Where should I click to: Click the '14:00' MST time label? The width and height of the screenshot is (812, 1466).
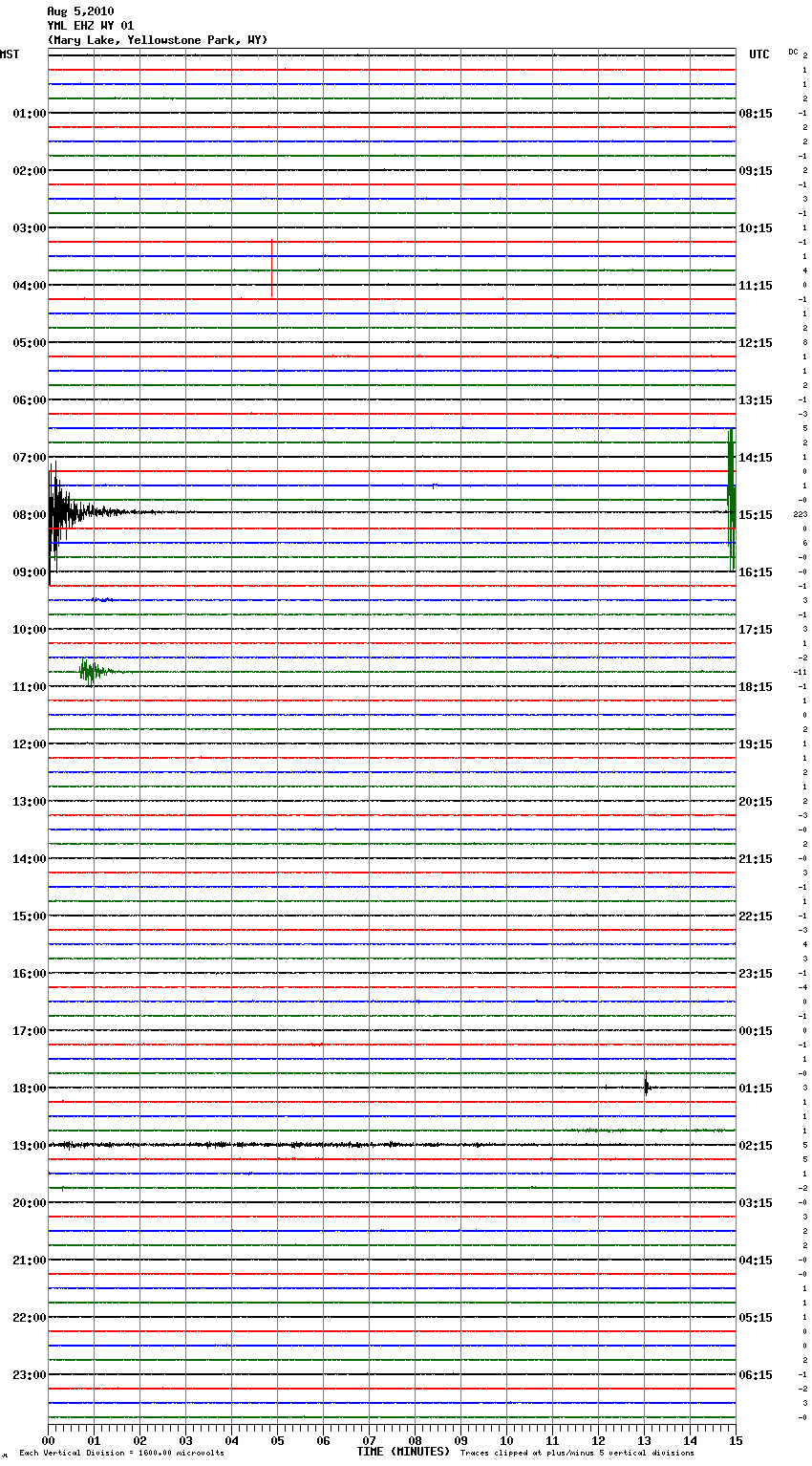click(x=30, y=859)
